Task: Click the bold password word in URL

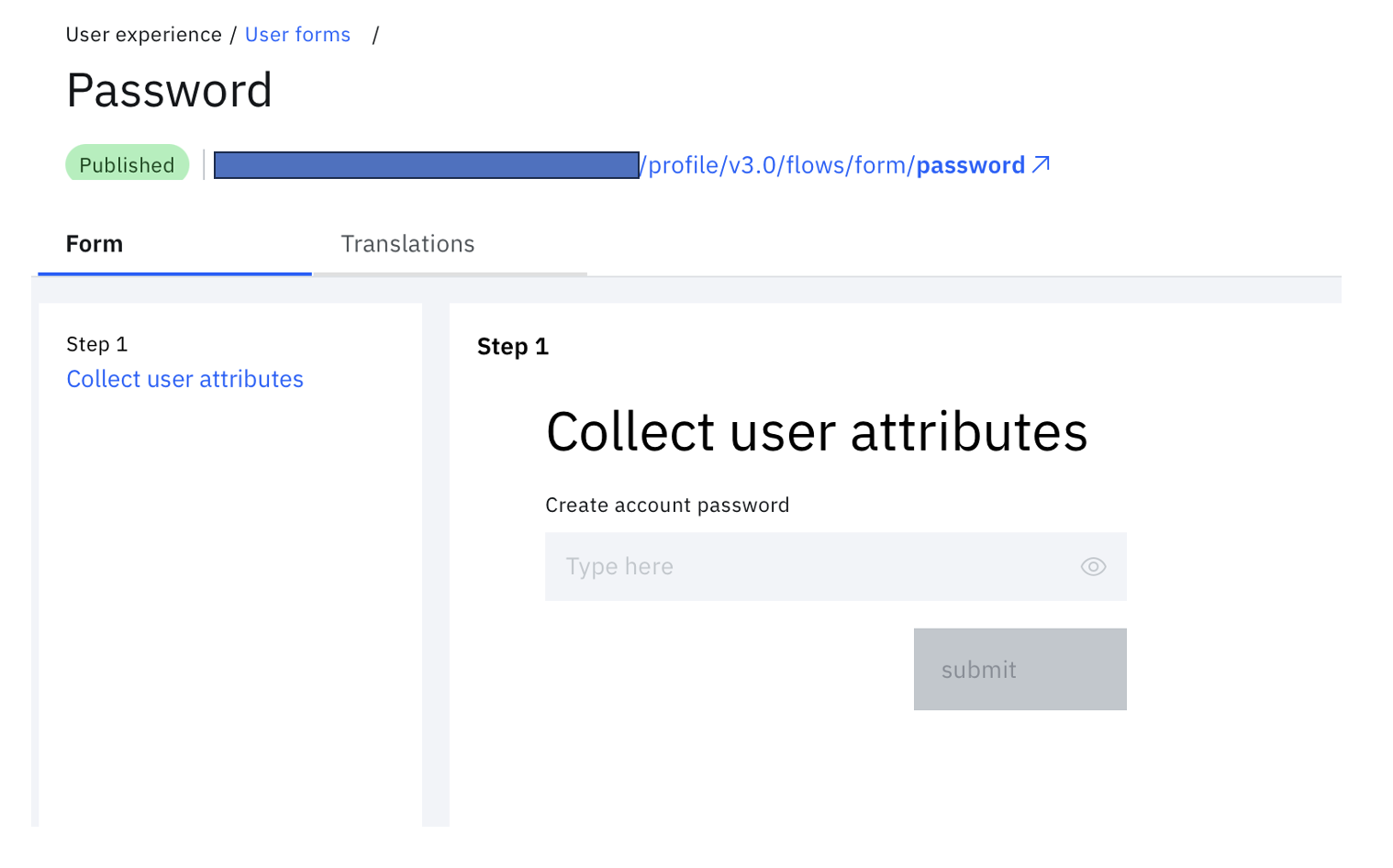Action: click(x=971, y=165)
